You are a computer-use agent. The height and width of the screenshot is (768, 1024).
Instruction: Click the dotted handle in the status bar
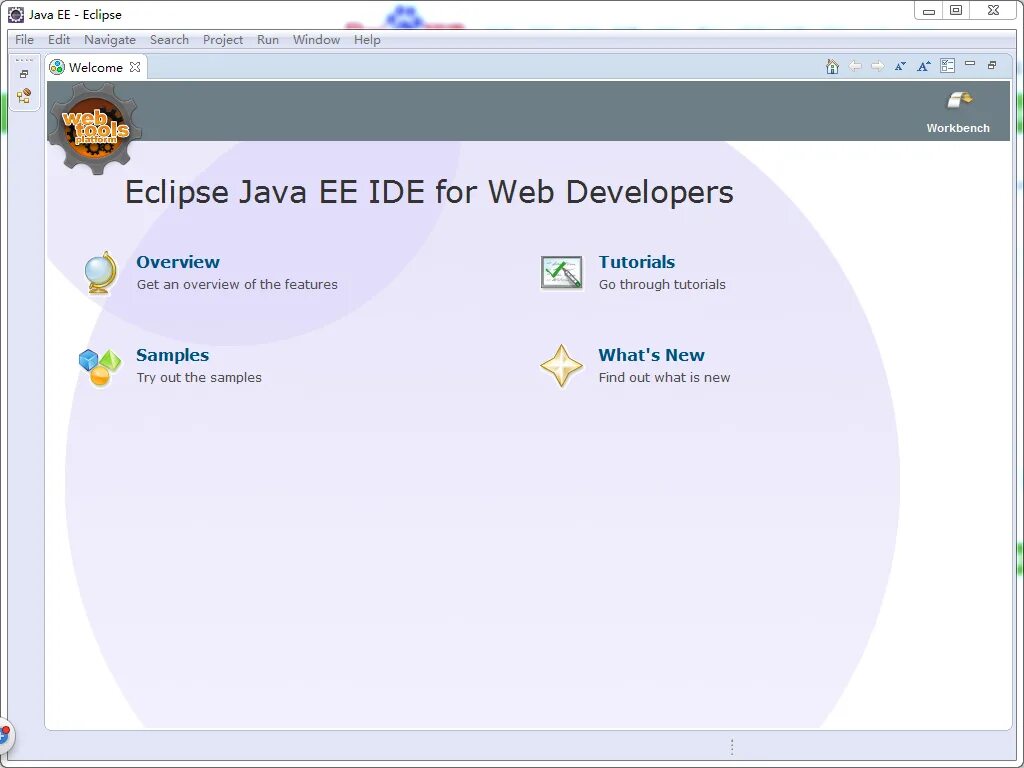click(x=732, y=746)
